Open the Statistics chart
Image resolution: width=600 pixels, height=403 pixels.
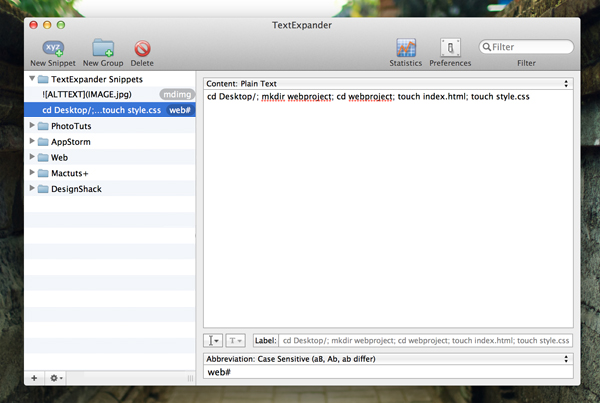point(406,53)
